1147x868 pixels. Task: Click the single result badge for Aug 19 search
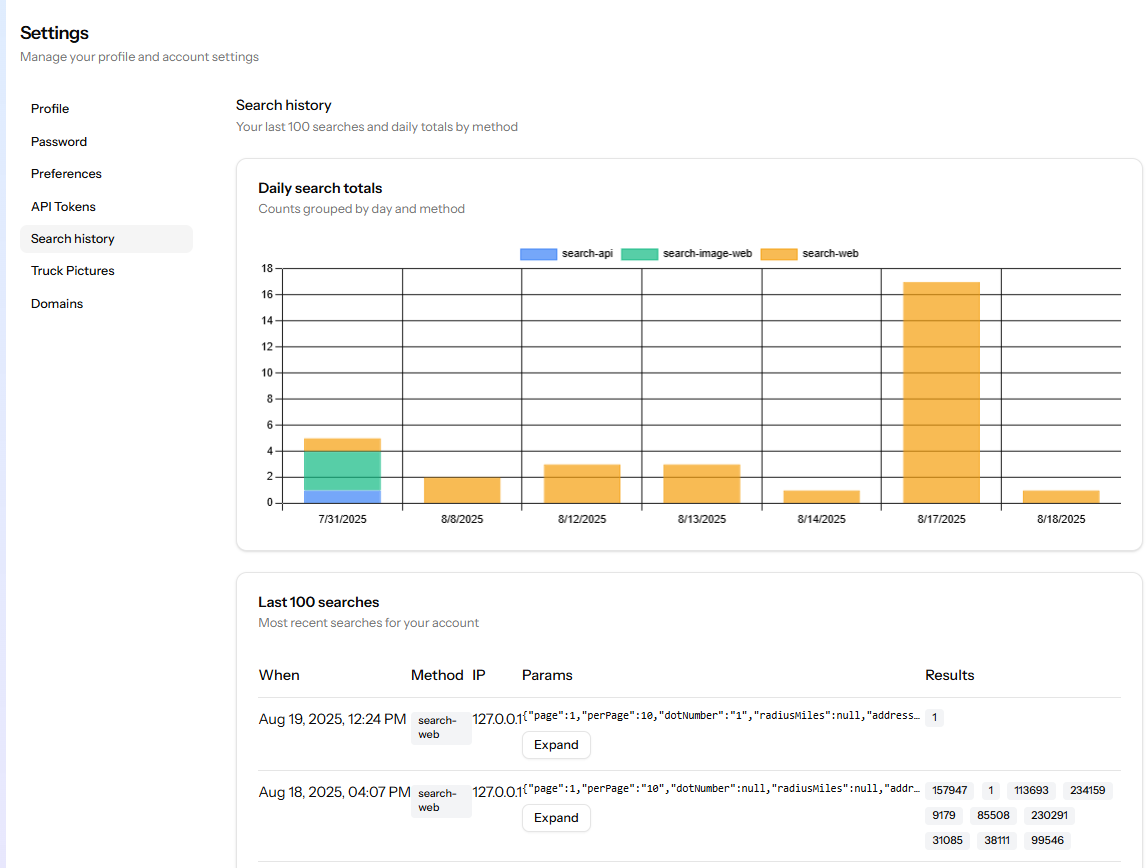pos(933,718)
